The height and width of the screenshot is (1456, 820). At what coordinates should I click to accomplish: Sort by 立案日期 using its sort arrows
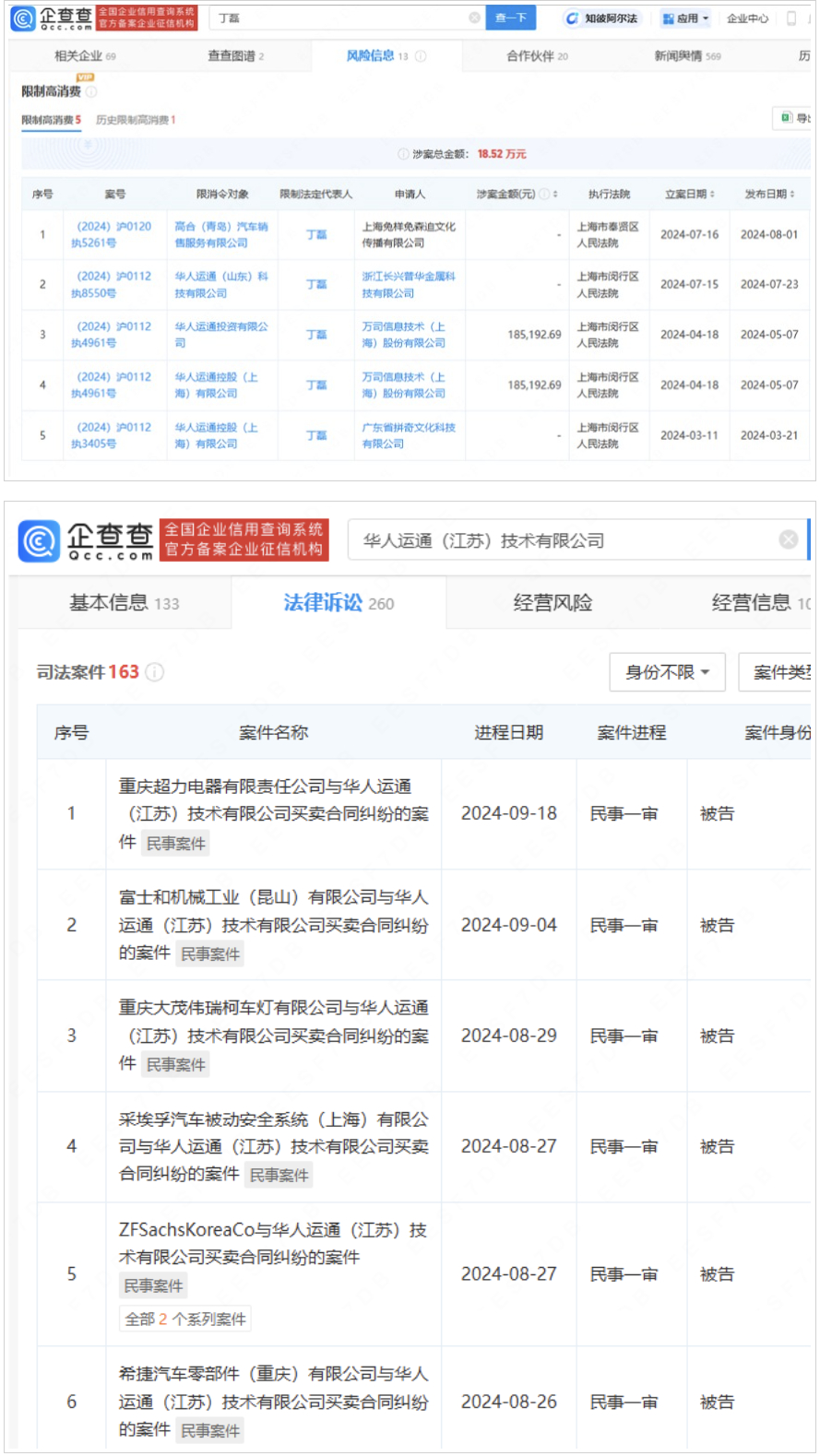tap(712, 194)
